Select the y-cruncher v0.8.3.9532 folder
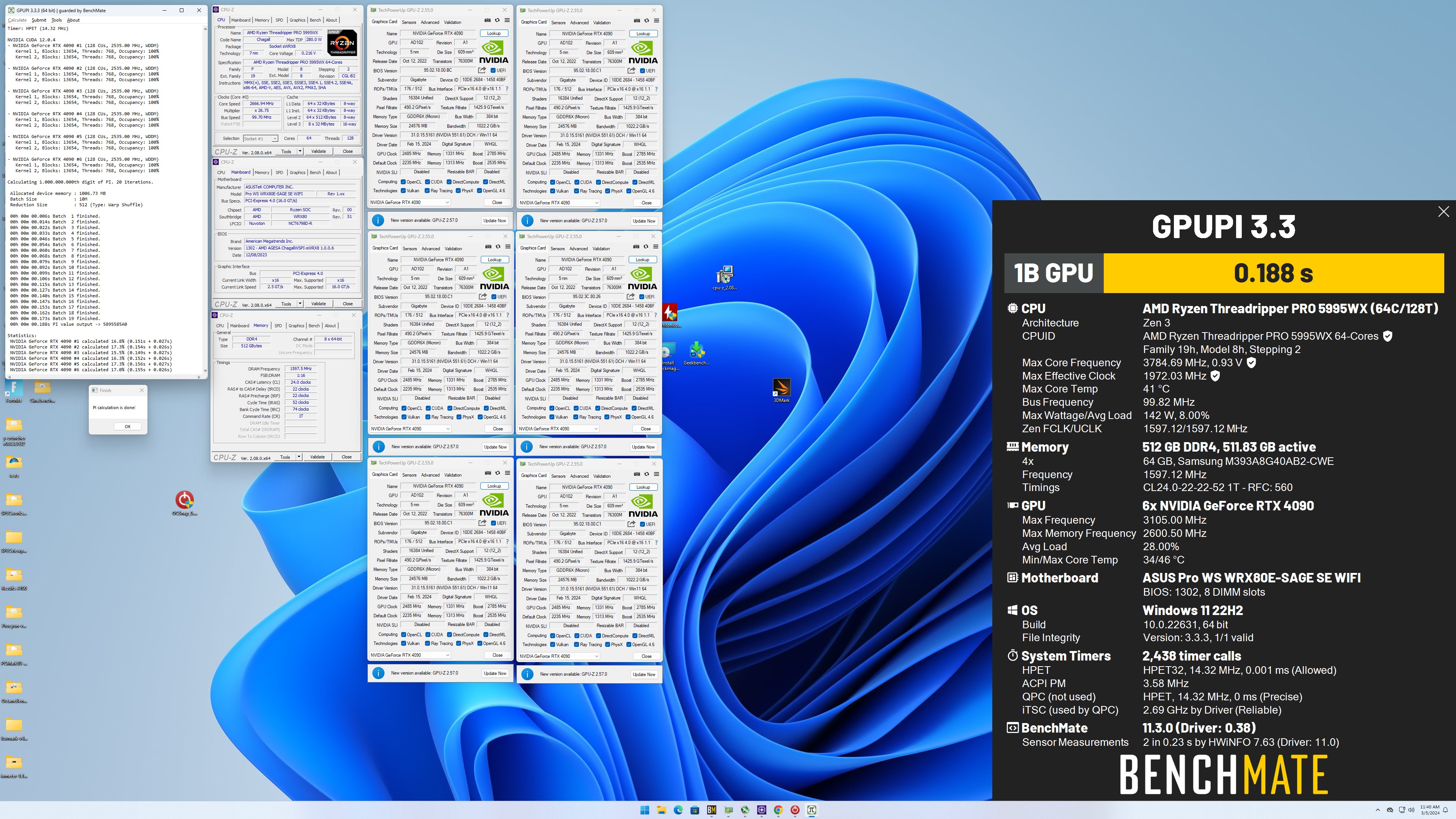The width and height of the screenshot is (1456, 819). 14,432
